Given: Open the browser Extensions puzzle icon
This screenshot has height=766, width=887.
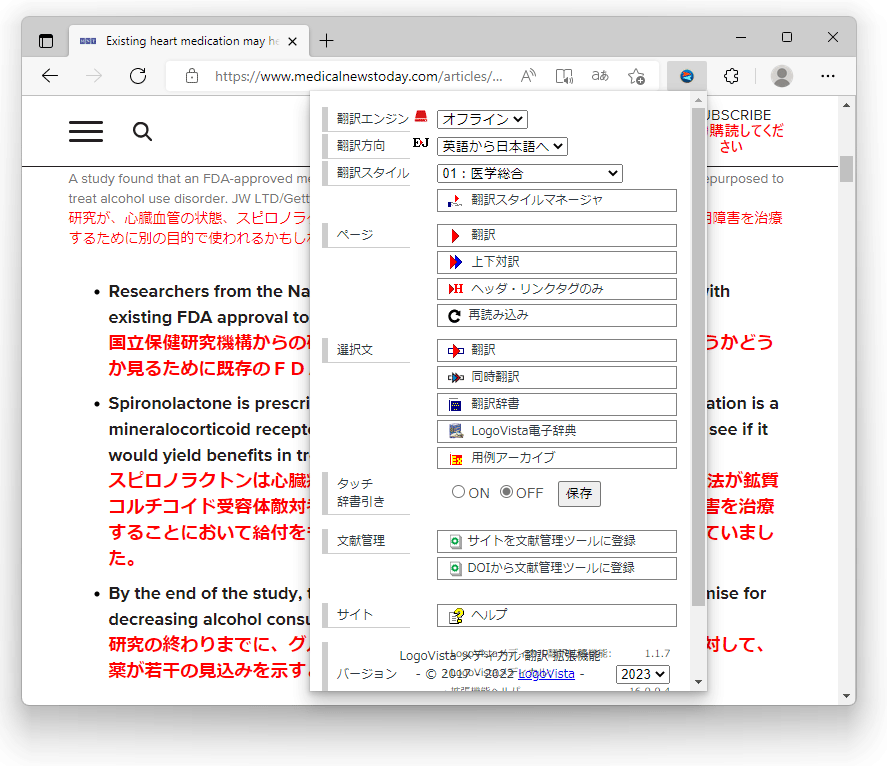Looking at the screenshot, I should click(x=732, y=76).
